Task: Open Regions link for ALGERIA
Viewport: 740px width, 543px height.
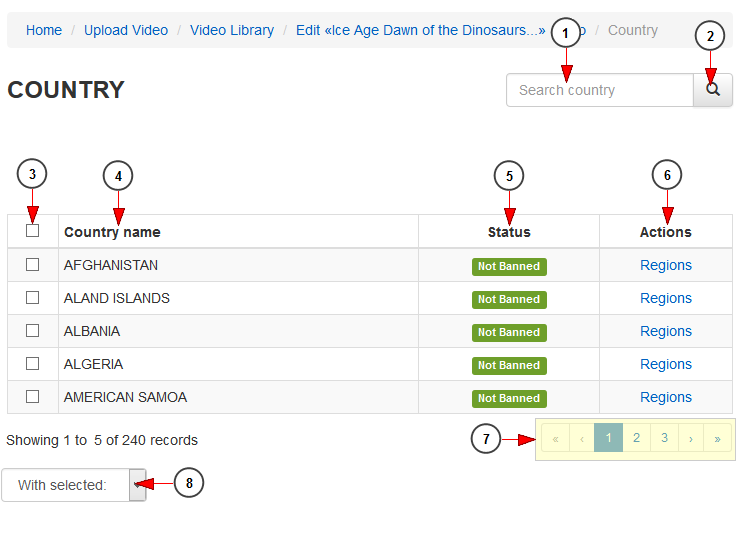Action: point(666,364)
